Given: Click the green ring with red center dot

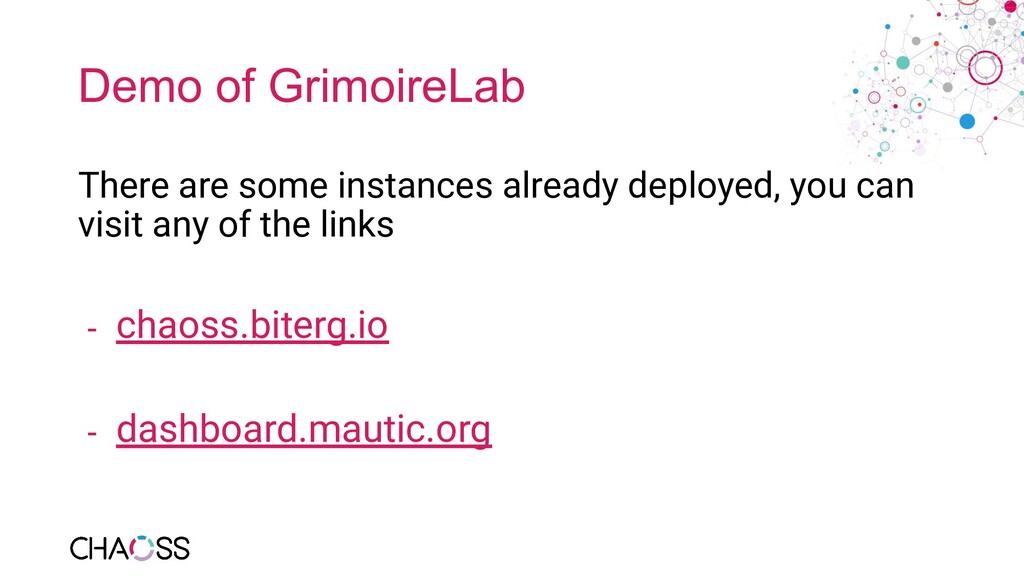Looking at the screenshot, I should pyautogui.click(x=918, y=104).
